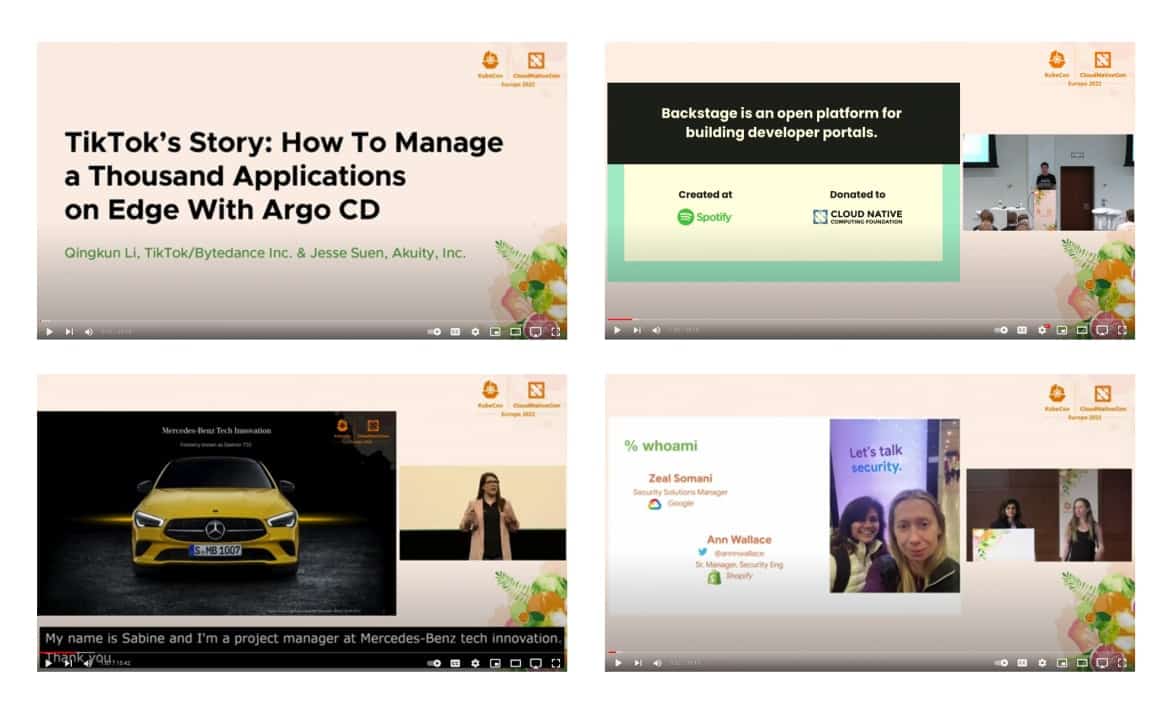Screen dimensions: 1172x708
Task: Play the Backstage developer portals video
Action: point(617,330)
